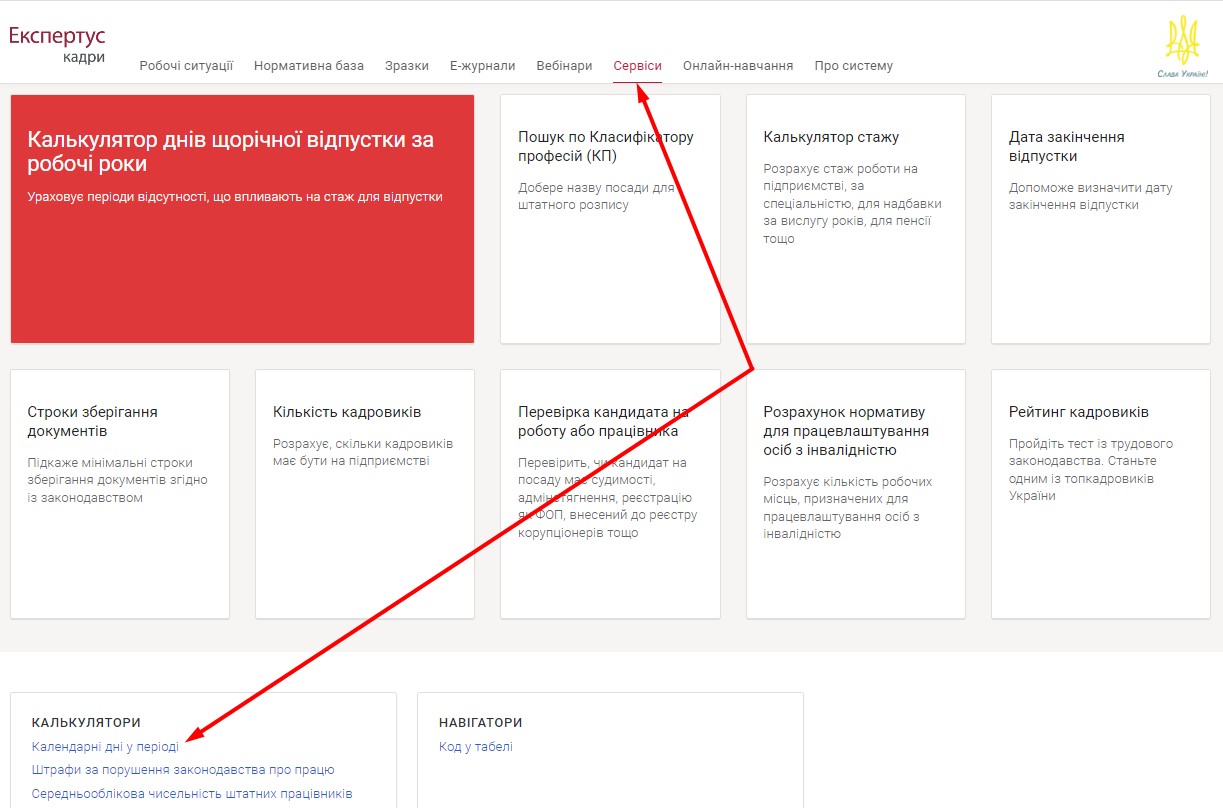
Task: Select the Сервіси tab
Action: coord(637,66)
